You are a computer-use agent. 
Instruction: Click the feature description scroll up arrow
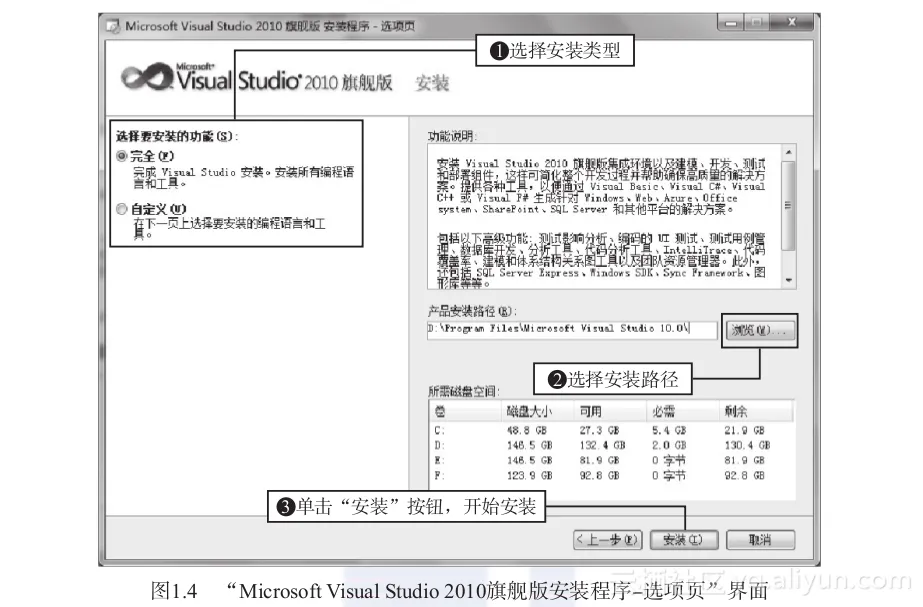tap(789, 152)
